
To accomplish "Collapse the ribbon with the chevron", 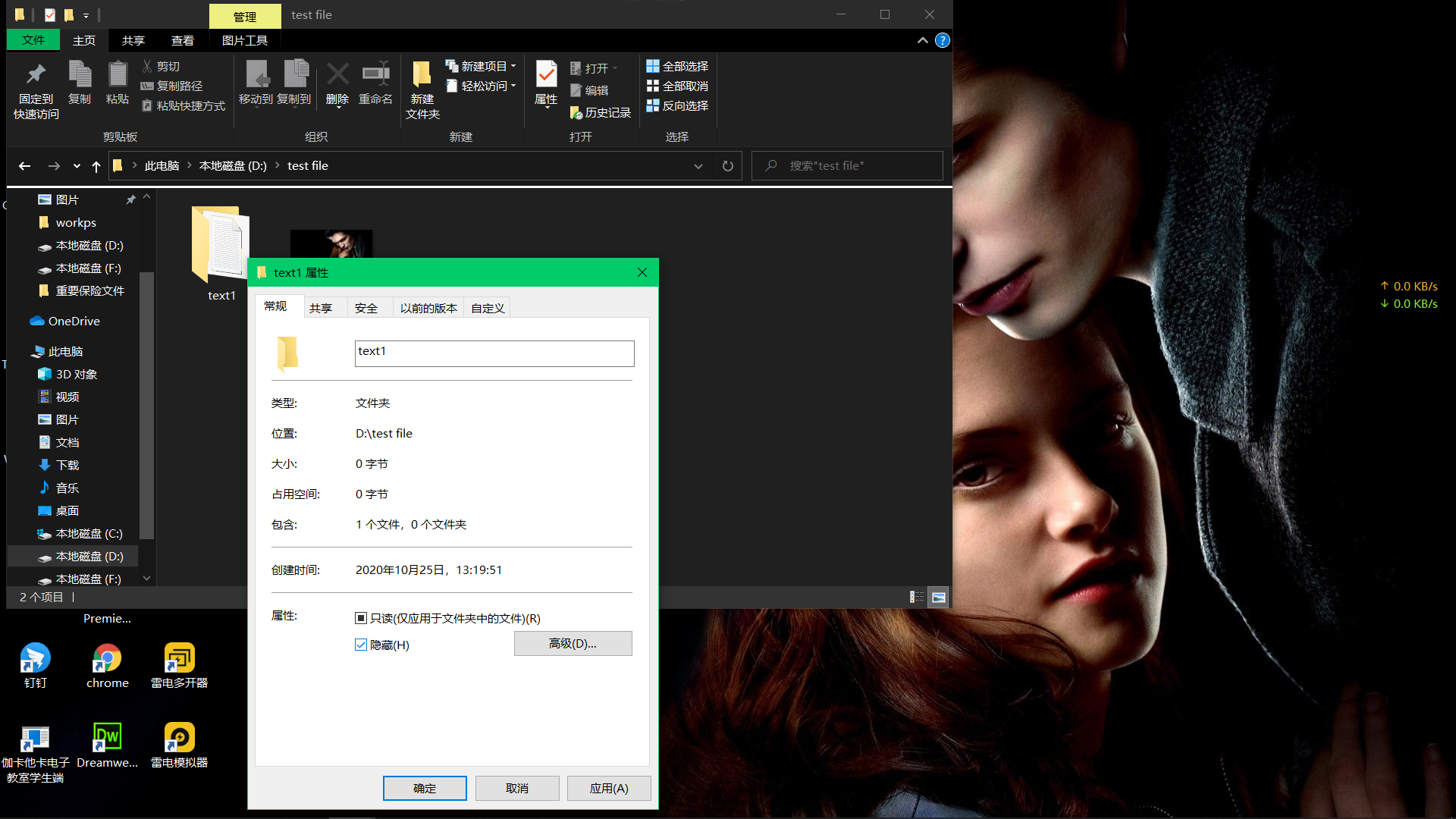I will click(x=922, y=40).
